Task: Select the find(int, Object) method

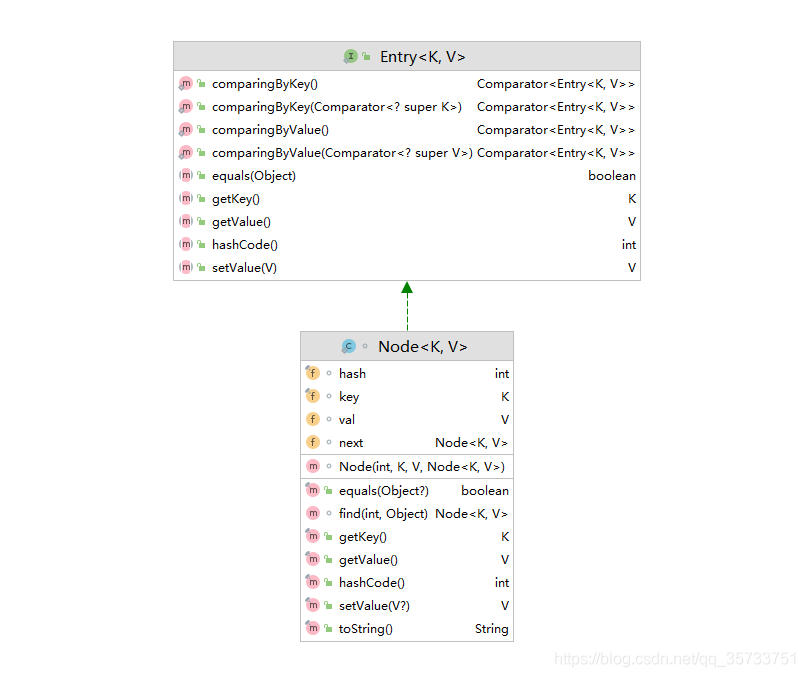Action: coord(383,513)
